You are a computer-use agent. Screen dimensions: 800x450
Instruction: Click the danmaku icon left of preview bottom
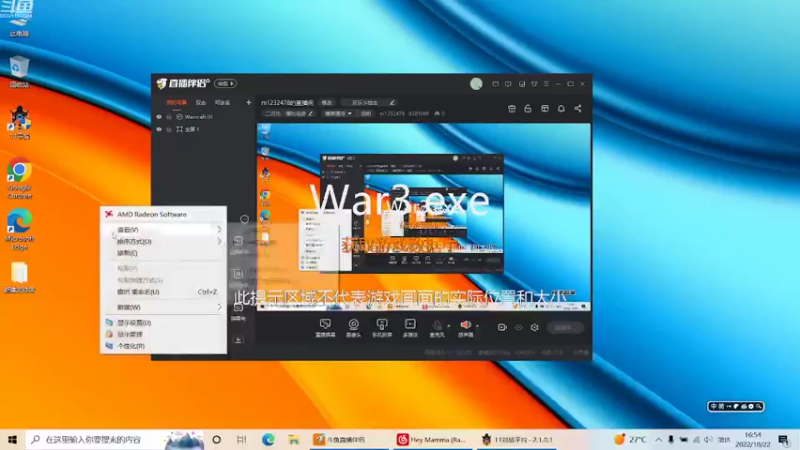coord(238,310)
